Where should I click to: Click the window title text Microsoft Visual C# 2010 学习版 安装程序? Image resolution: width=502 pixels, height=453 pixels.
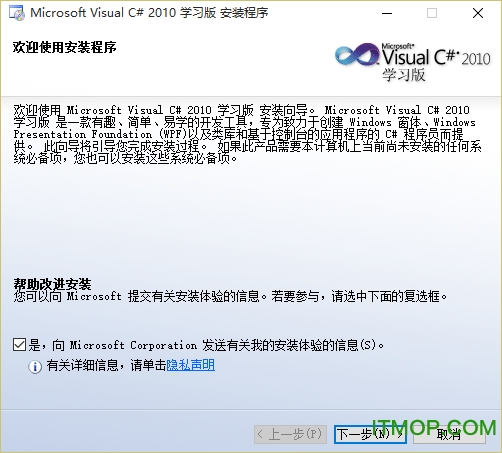click(x=149, y=13)
